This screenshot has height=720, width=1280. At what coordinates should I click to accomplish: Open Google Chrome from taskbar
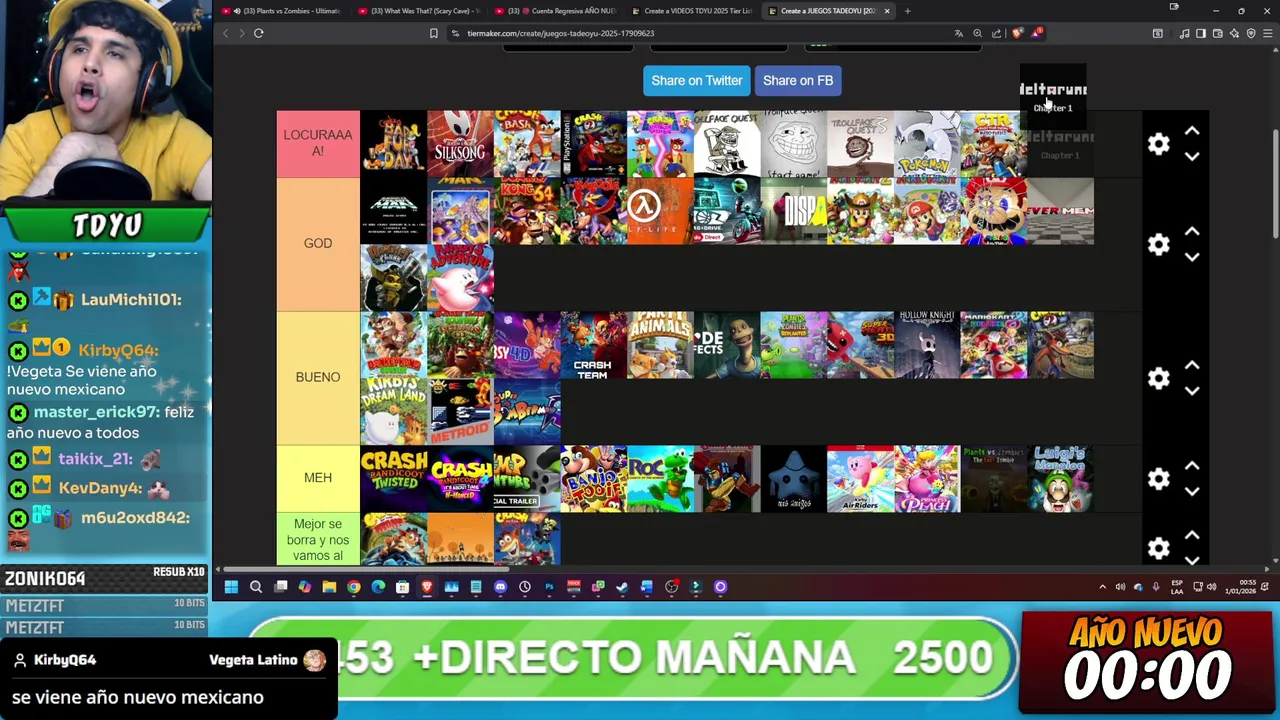353,587
